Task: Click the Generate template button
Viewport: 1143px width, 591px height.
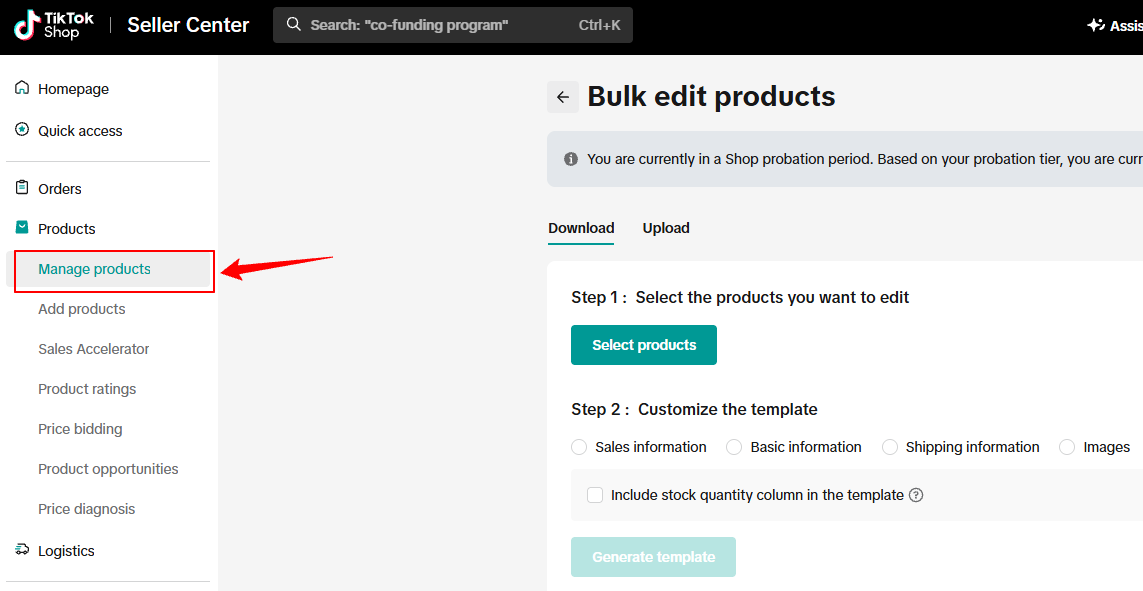Action: (x=653, y=557)
